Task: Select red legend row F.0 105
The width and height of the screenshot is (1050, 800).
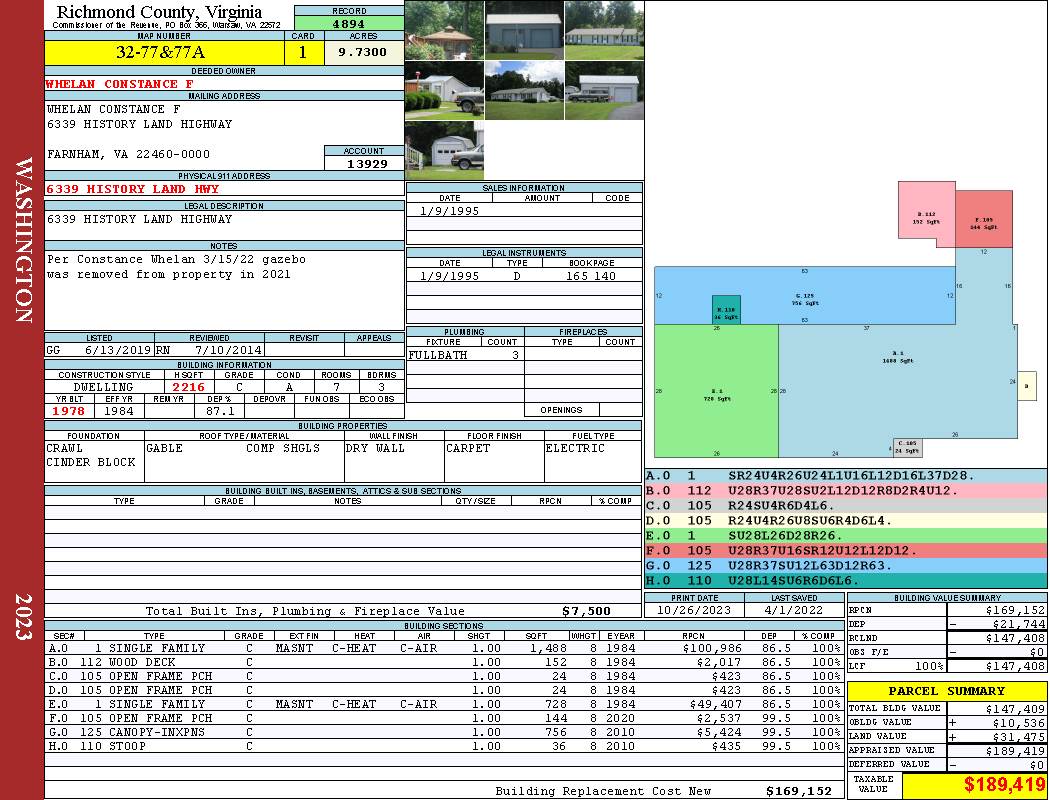Action: click(x=846, y=550)
